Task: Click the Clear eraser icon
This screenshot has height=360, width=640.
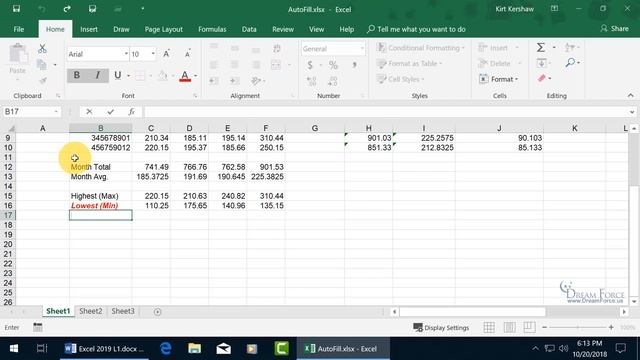Action: pos(542,78)
